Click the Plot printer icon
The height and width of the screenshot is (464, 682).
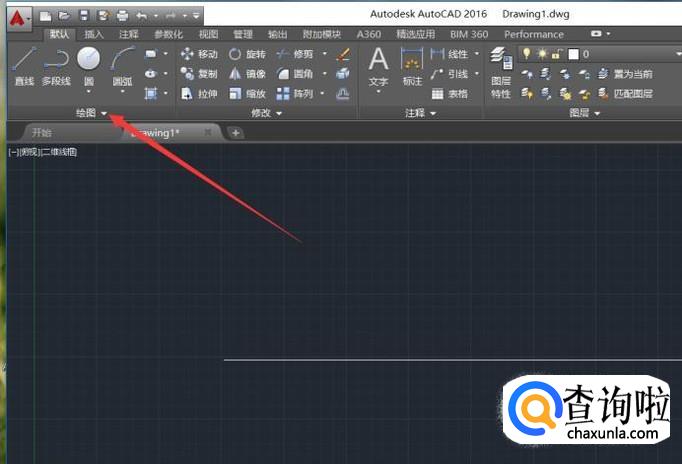123,16
